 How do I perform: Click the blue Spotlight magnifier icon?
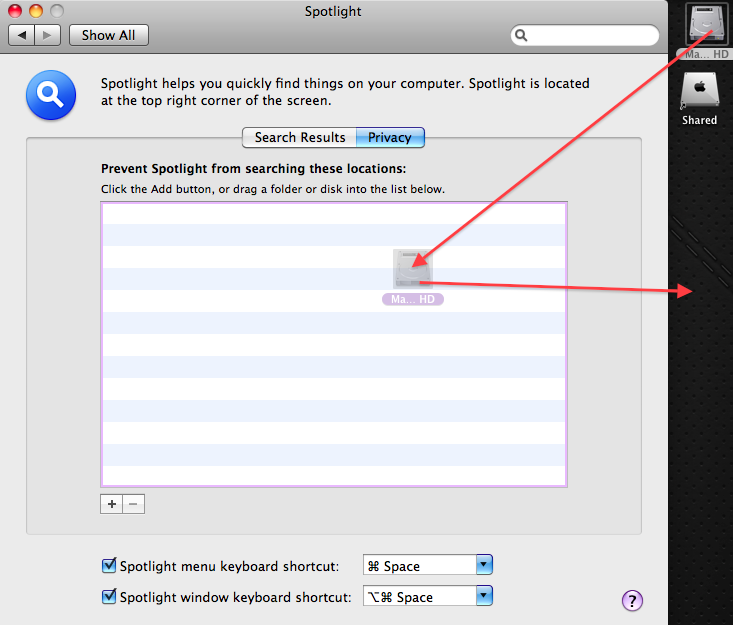51,95
